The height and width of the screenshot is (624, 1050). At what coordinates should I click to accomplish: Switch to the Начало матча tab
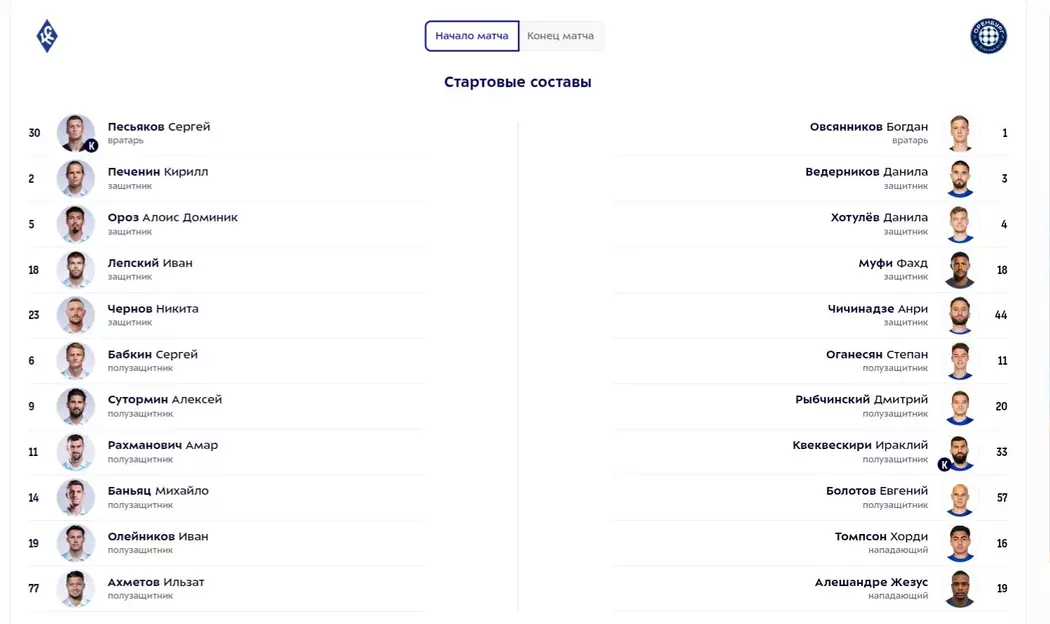pyautogui.click(x=472, y=36)
